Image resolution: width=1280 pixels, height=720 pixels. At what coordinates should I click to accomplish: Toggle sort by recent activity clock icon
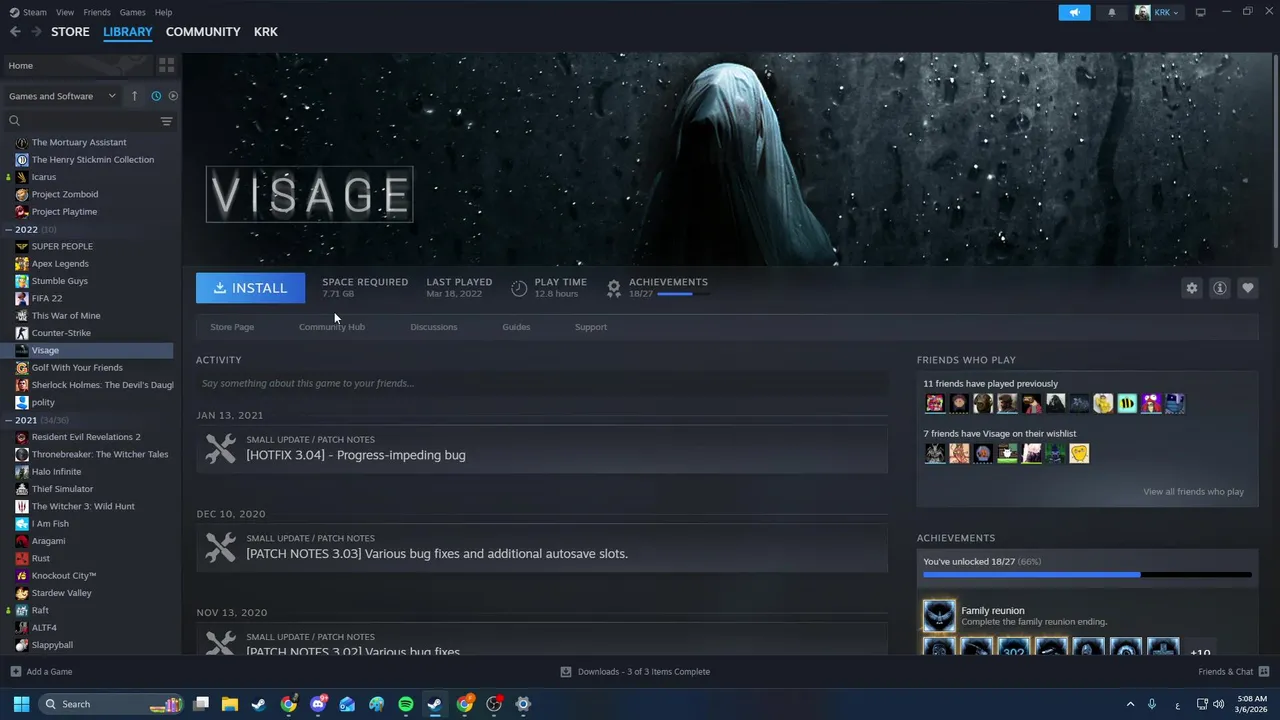click(156, 96)
